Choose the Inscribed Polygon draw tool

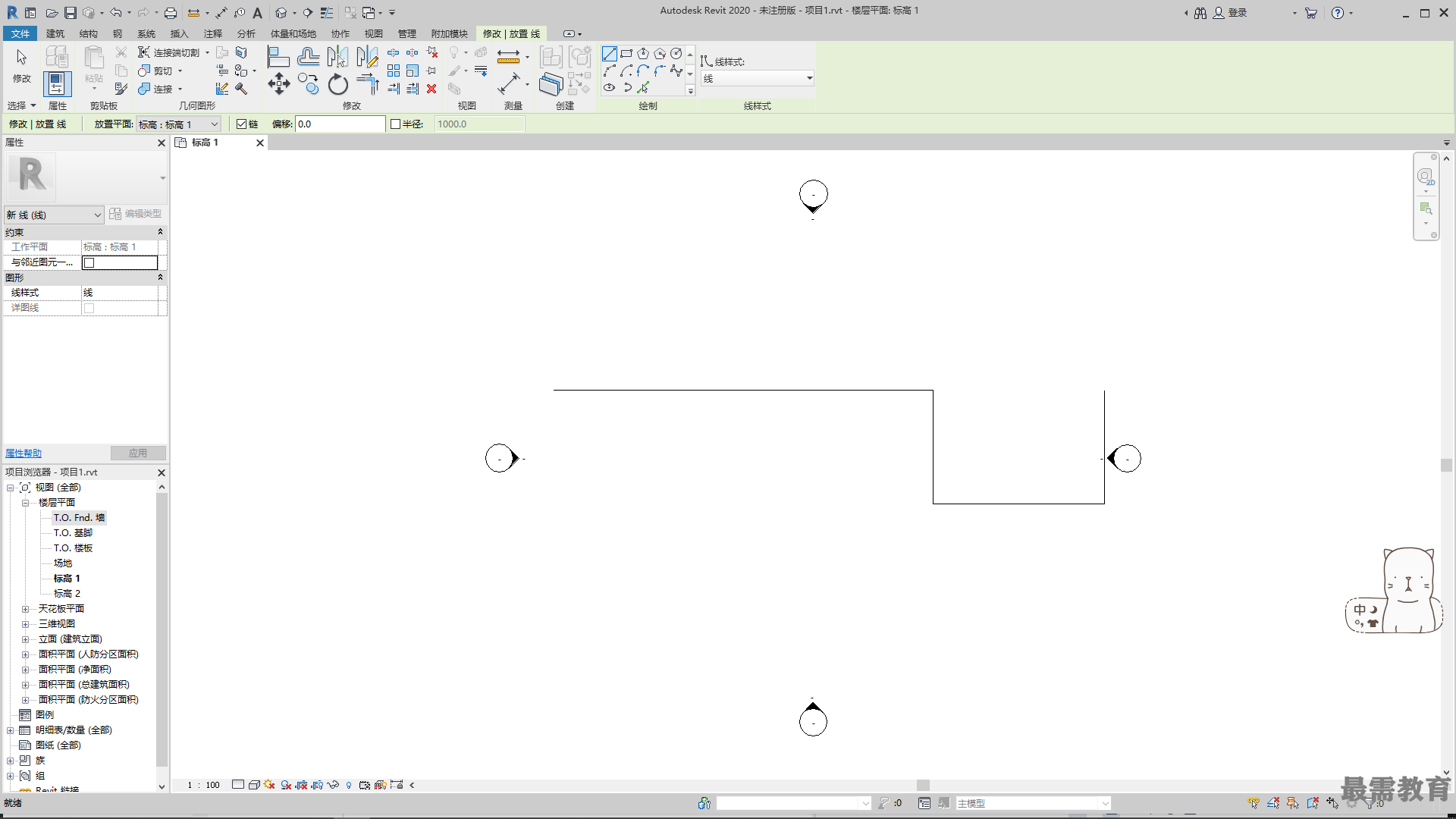point(643,54)
